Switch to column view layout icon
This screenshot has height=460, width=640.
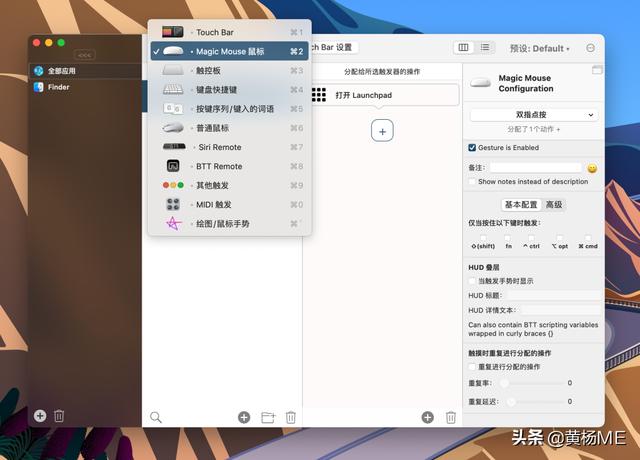(x=464, y=48)
